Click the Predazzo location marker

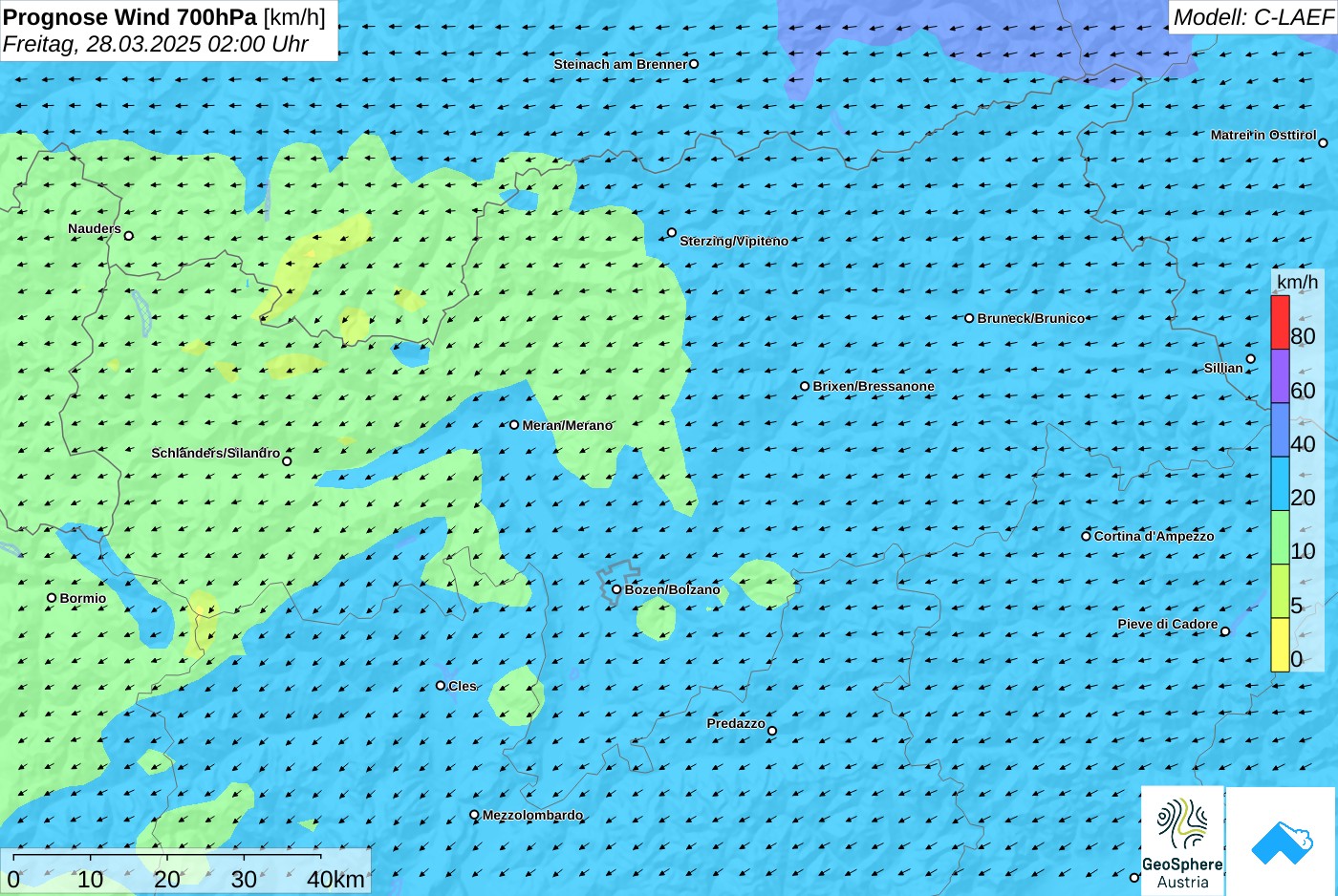[772, 731]
